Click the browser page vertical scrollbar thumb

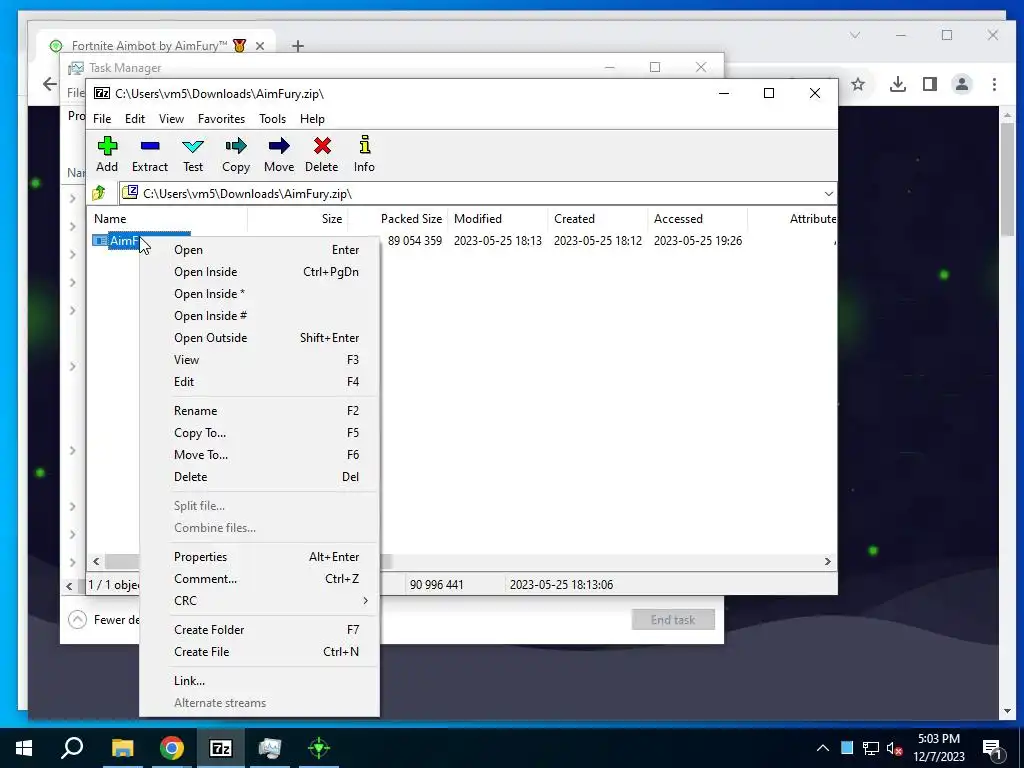1007,181
